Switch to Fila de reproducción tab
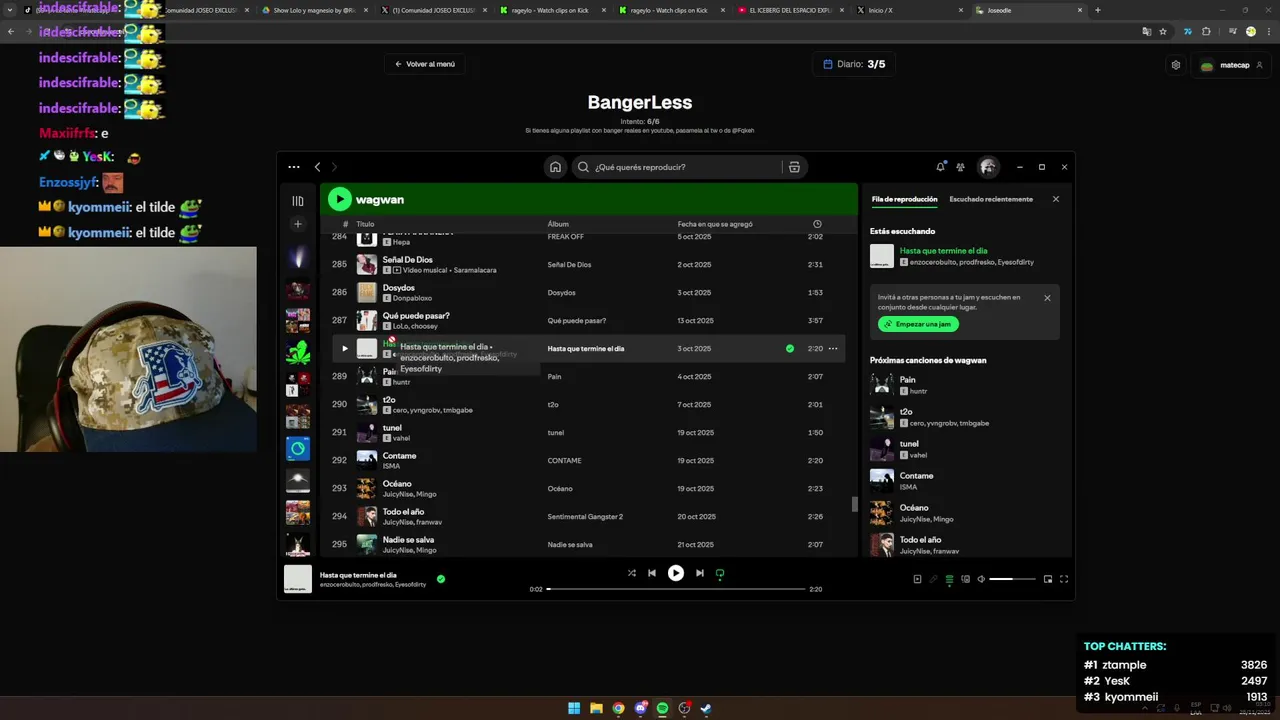1280x720 pixels. pos(904,199)
